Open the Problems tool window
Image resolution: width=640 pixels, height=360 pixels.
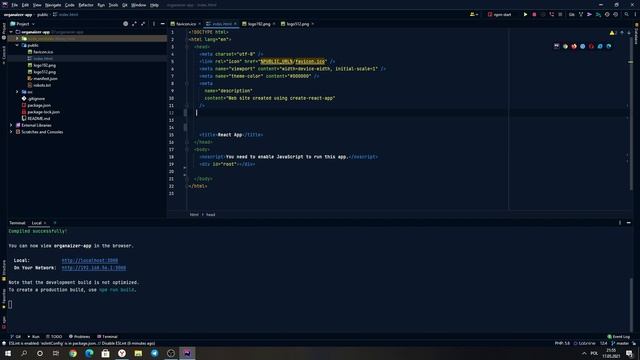coord(80,337)
